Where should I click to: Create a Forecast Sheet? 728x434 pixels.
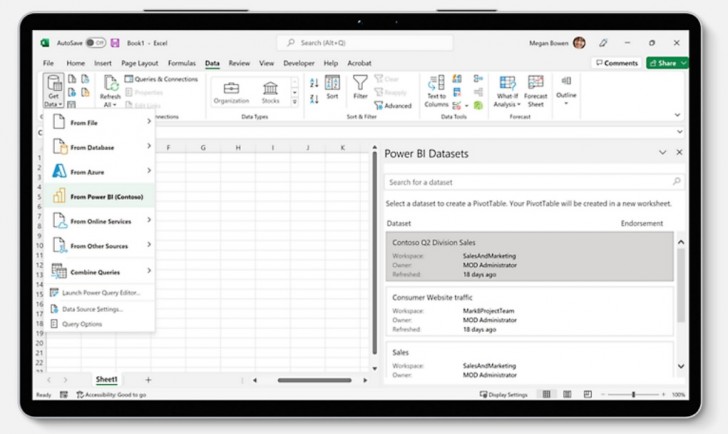[x=535, y=91]
